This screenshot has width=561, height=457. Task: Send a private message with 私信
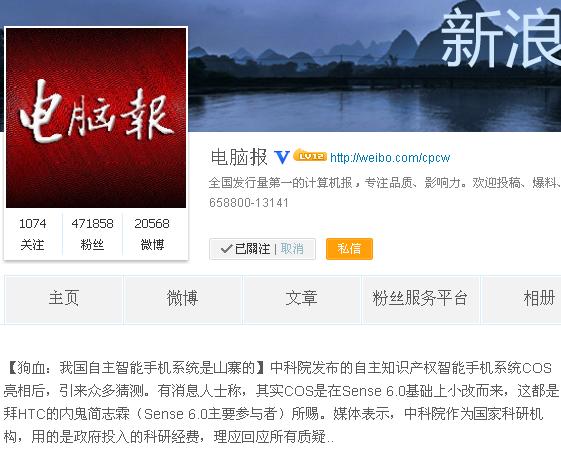349,249
